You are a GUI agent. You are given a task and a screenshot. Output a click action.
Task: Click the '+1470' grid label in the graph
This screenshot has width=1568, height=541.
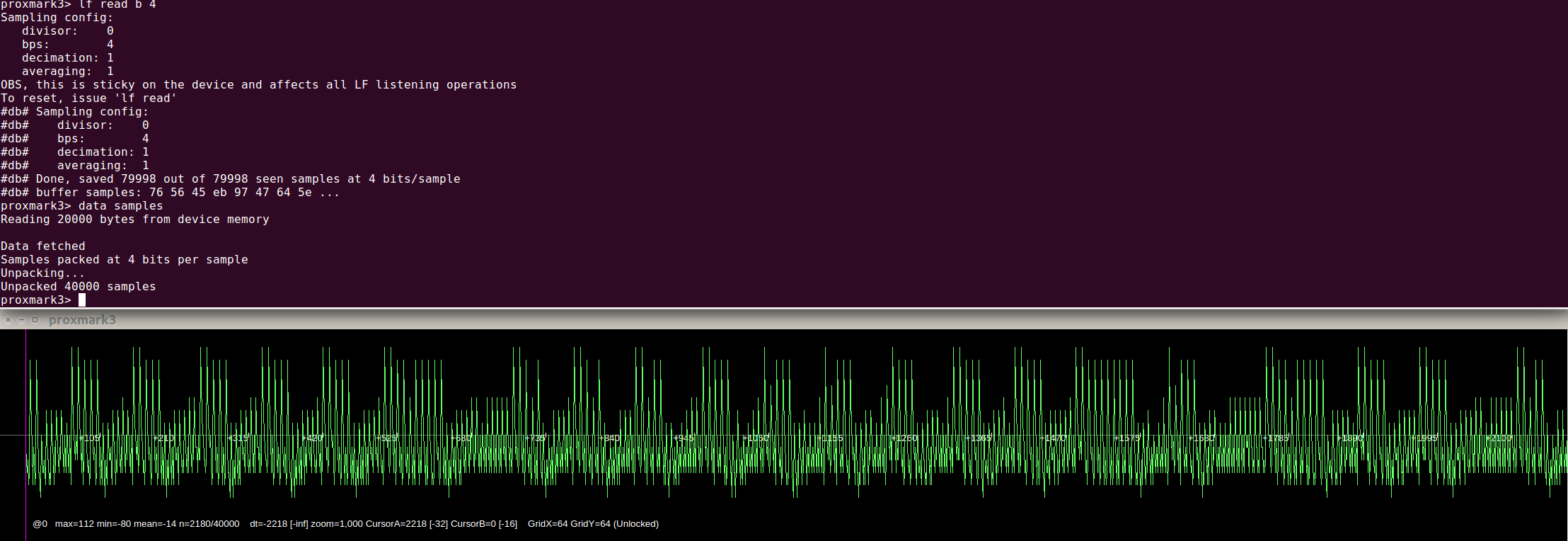1053,438
